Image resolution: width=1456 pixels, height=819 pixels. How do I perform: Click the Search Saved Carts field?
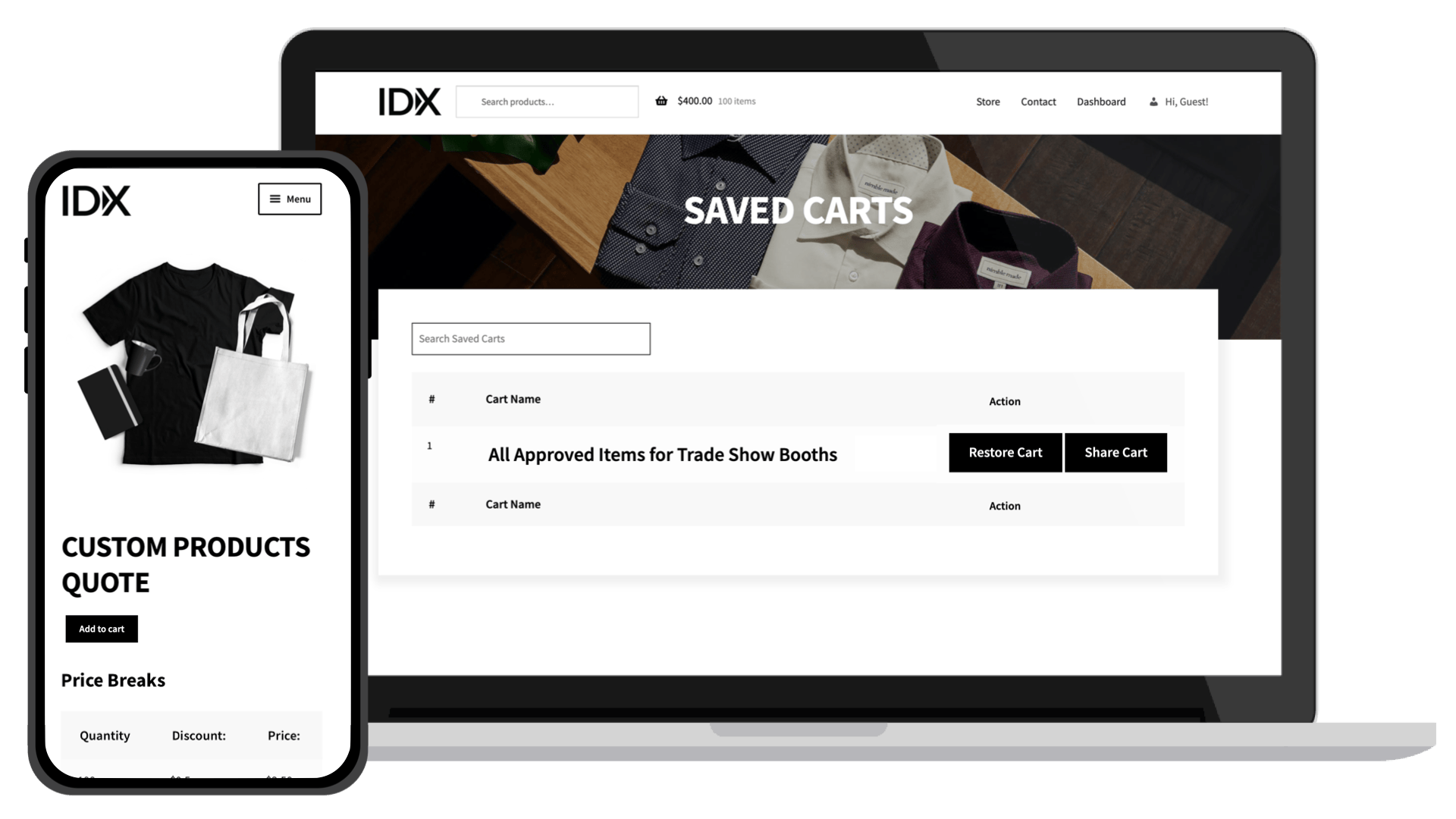click(x=530, y=338)
